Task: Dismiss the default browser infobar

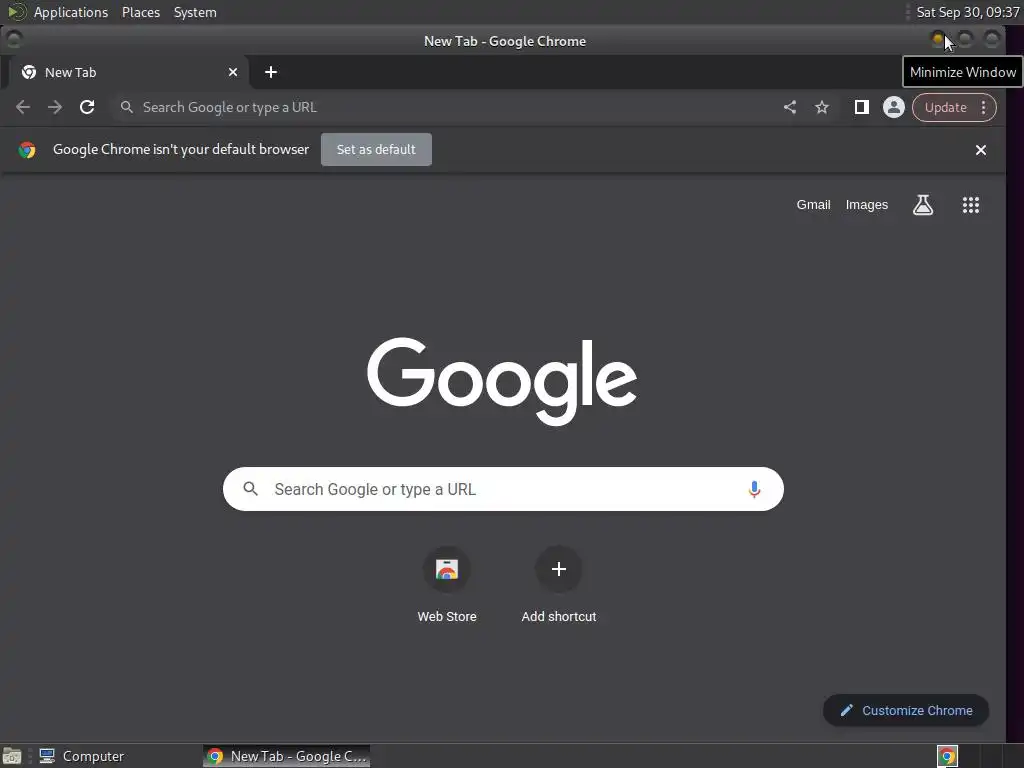Action: pyautogui.click(x=980, y=150)
